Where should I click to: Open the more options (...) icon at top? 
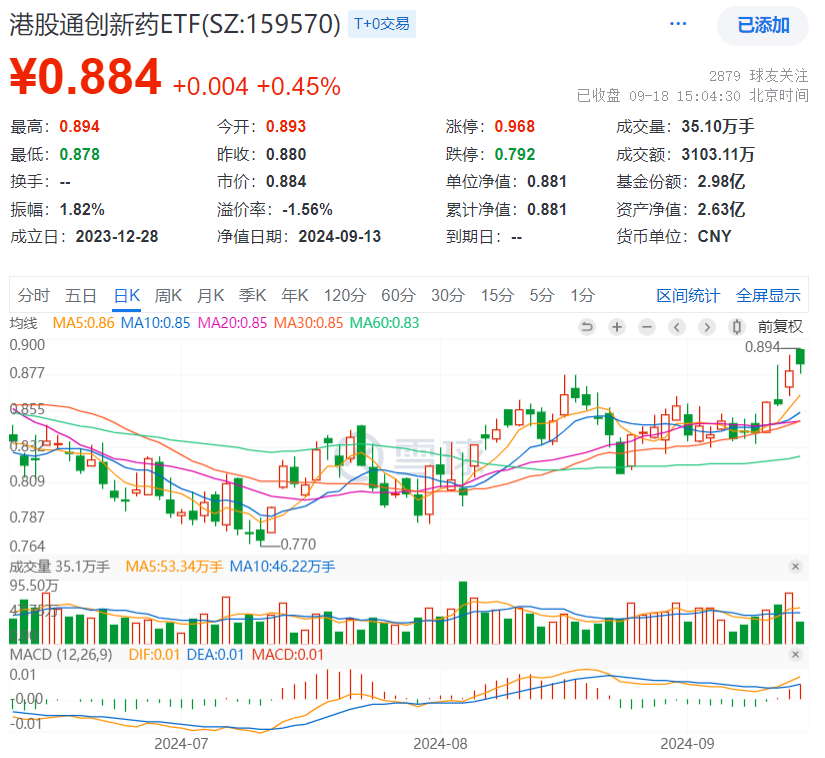click(678, 23)
